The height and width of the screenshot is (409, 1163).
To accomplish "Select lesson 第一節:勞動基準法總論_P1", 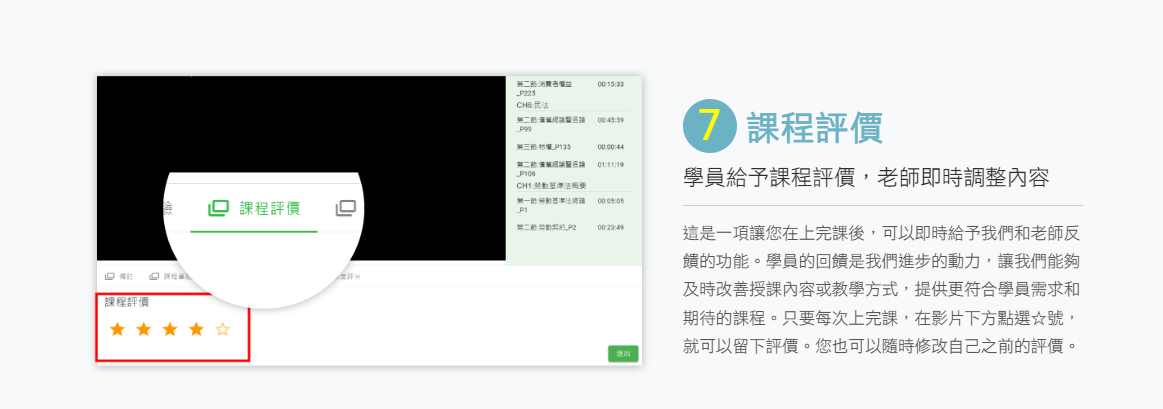I will coord(550,205).
